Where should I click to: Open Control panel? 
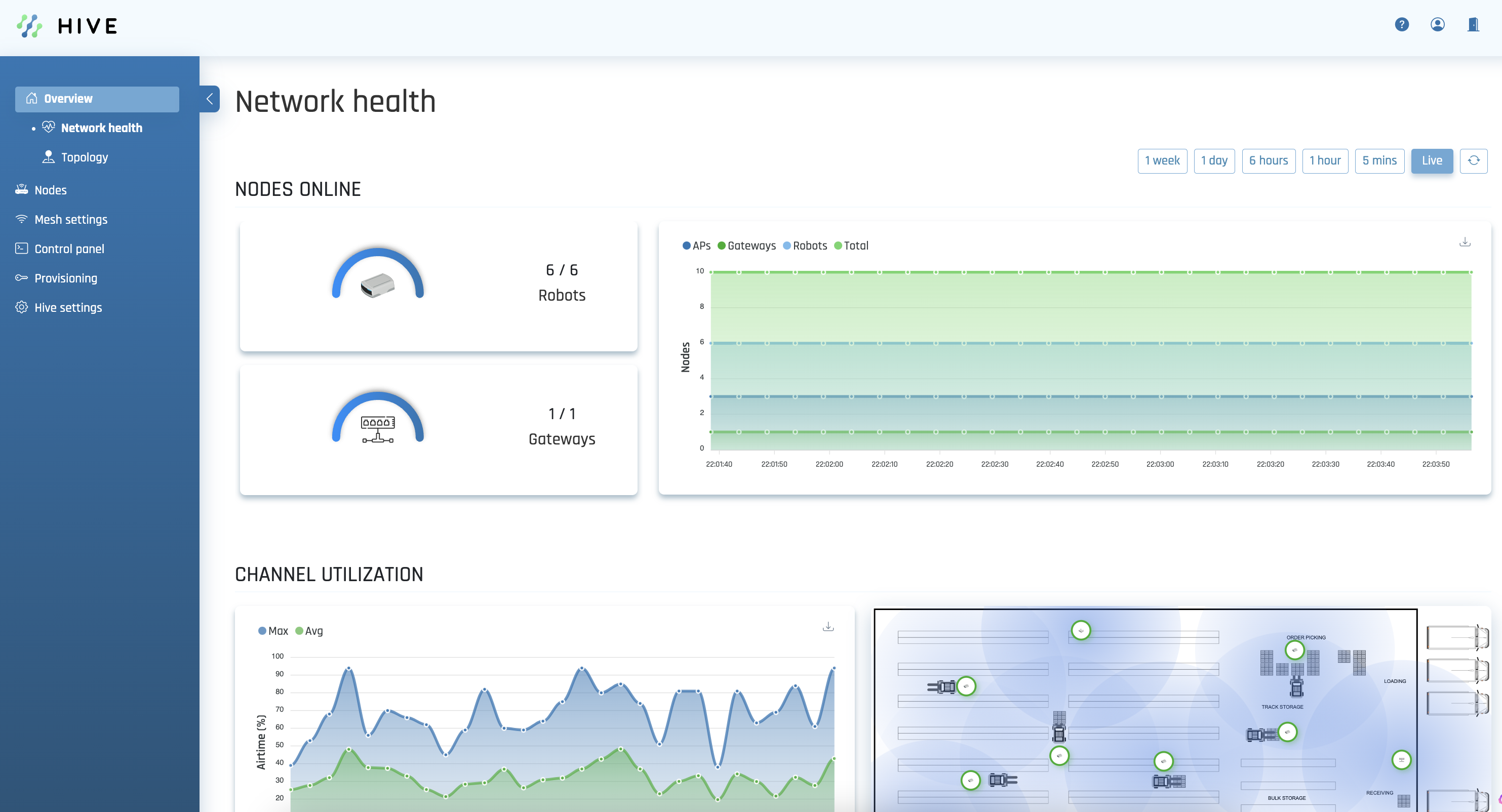click(x=69, y=249)
